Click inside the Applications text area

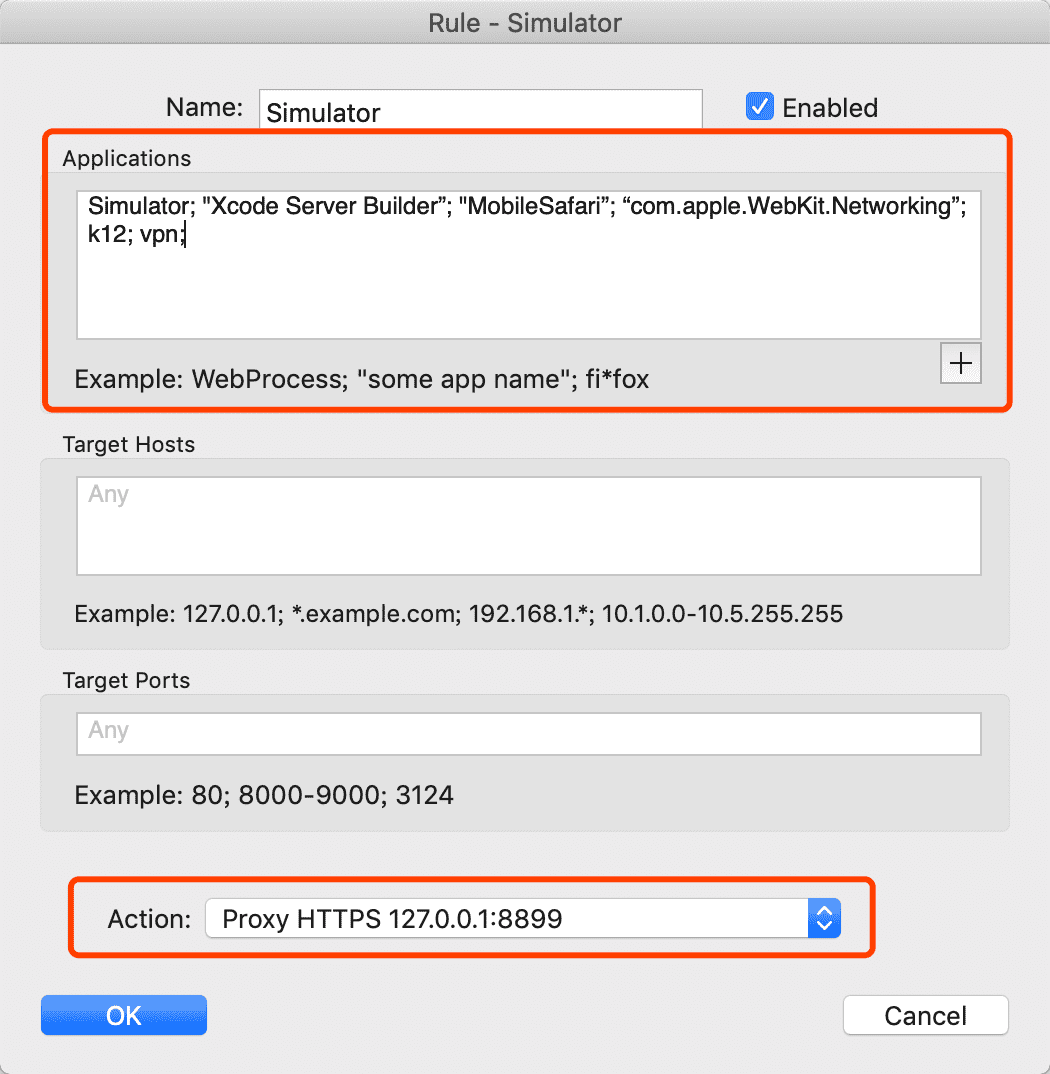[529, 264]
